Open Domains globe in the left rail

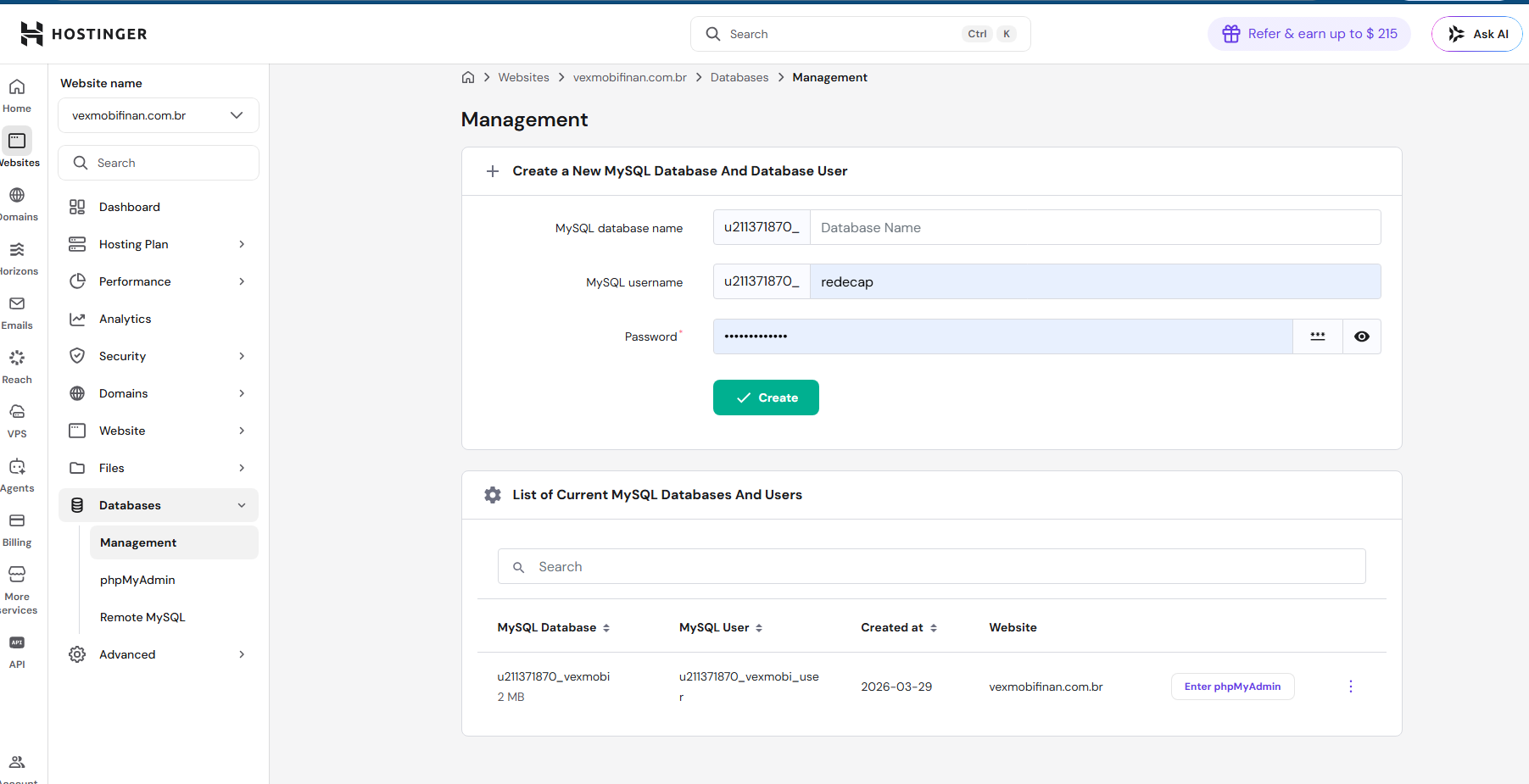17,204
